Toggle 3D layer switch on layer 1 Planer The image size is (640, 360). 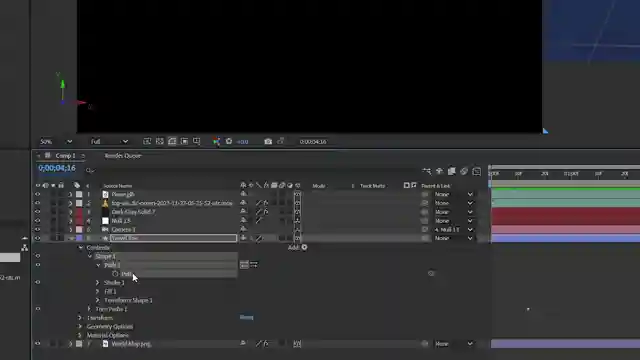pos(297,194)
